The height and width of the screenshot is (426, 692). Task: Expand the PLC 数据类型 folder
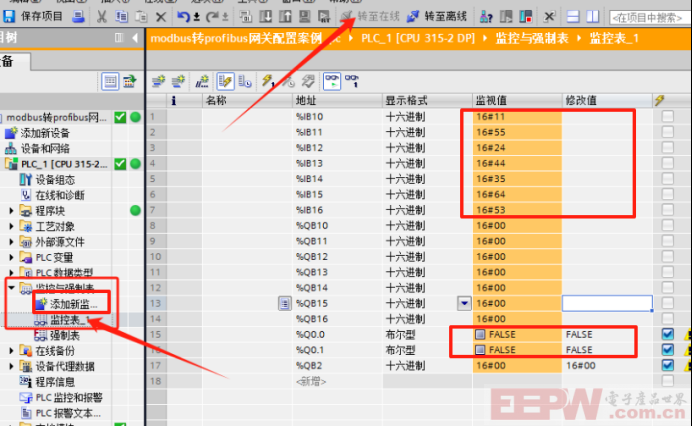pos(11,272)
